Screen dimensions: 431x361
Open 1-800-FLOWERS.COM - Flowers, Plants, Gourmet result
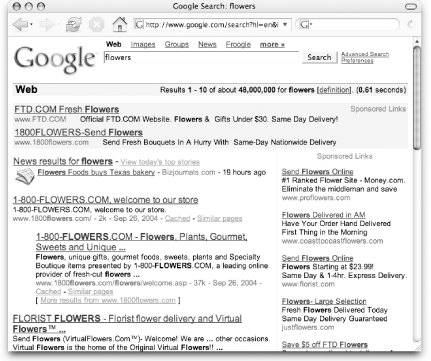click(x=142, y=242)
